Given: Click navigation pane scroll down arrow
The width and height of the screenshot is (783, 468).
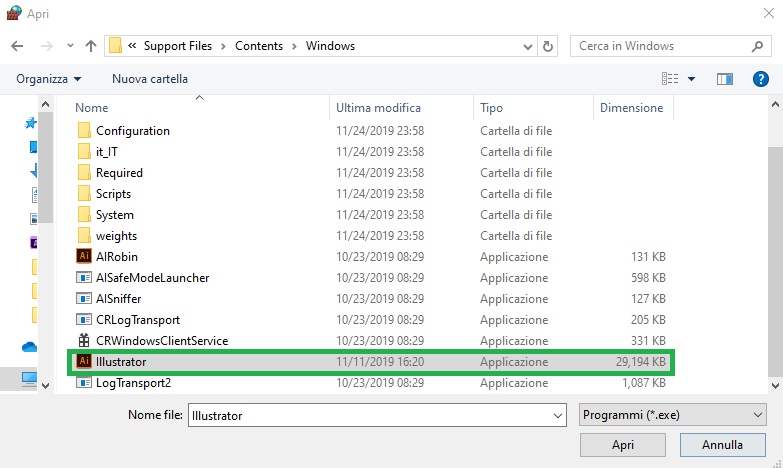Looking at the screenshot, I should click(x=45, y=385).
